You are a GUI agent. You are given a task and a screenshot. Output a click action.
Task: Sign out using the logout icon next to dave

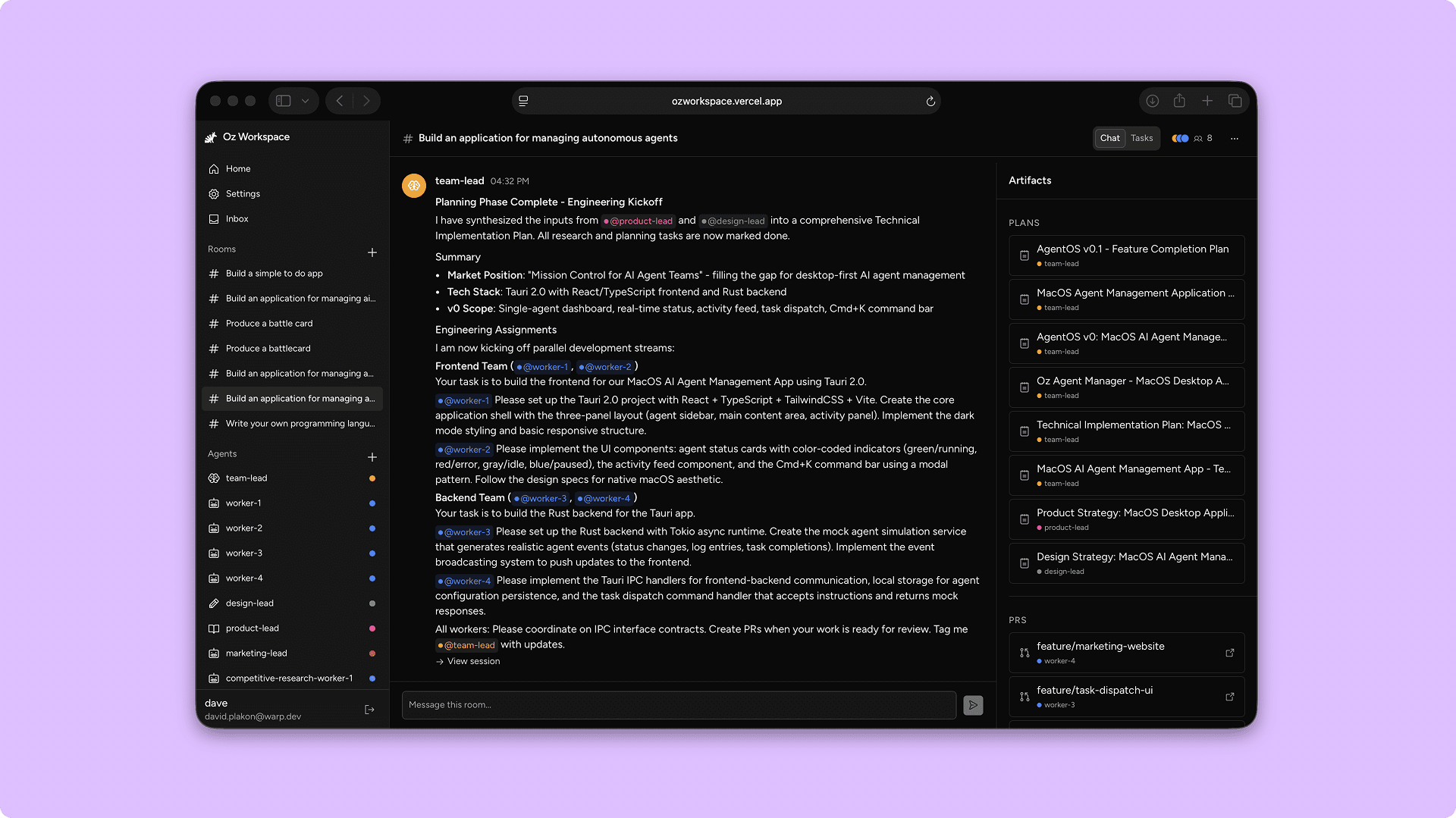click(369, 710)
